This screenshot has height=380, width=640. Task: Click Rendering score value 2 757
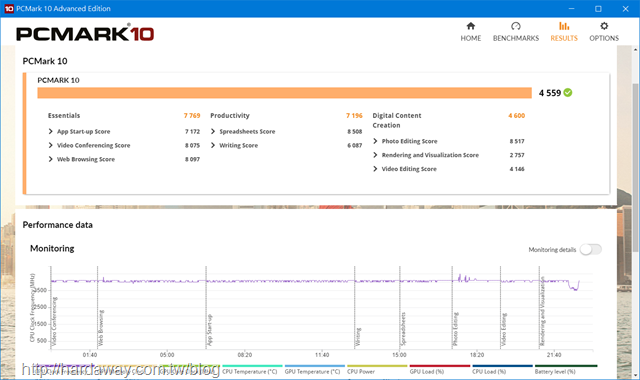[x=517, y=155]
